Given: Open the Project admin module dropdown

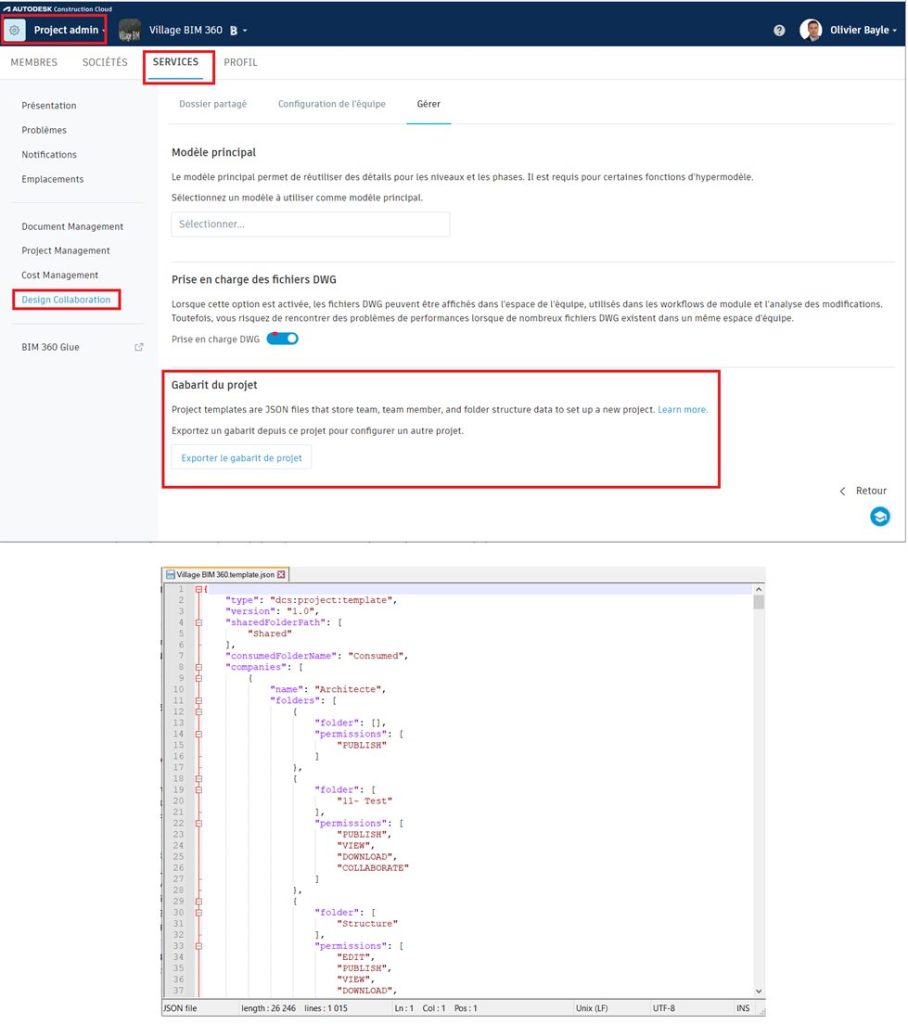Looking at the screenshot, I should click(x=69, y=30).
